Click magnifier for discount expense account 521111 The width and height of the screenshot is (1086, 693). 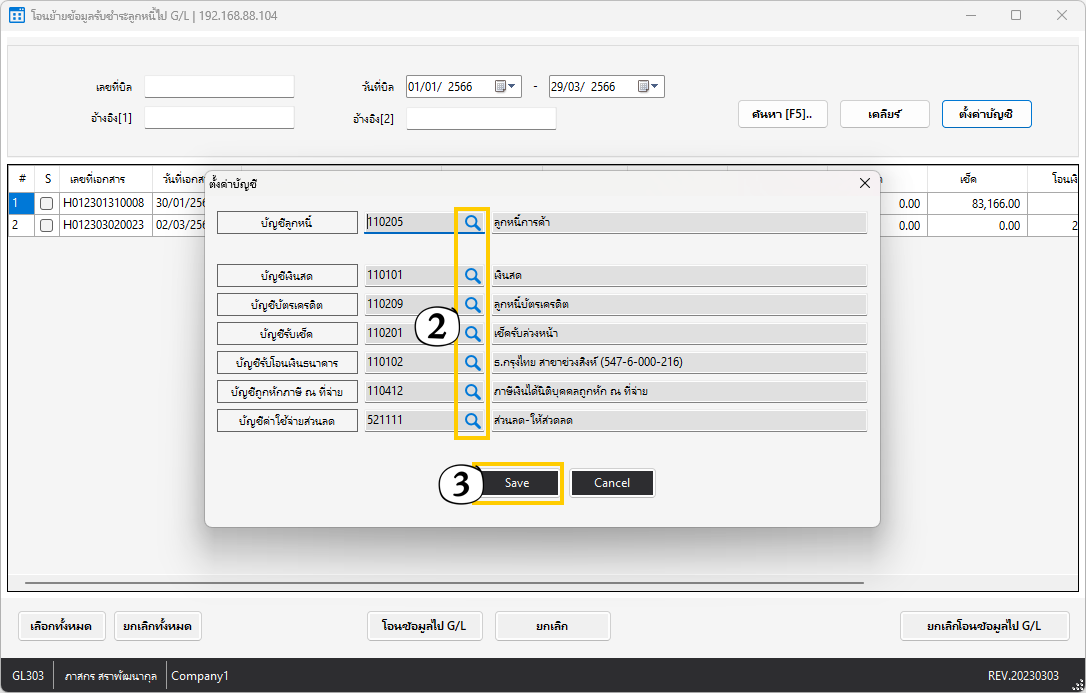coord(472,421)
